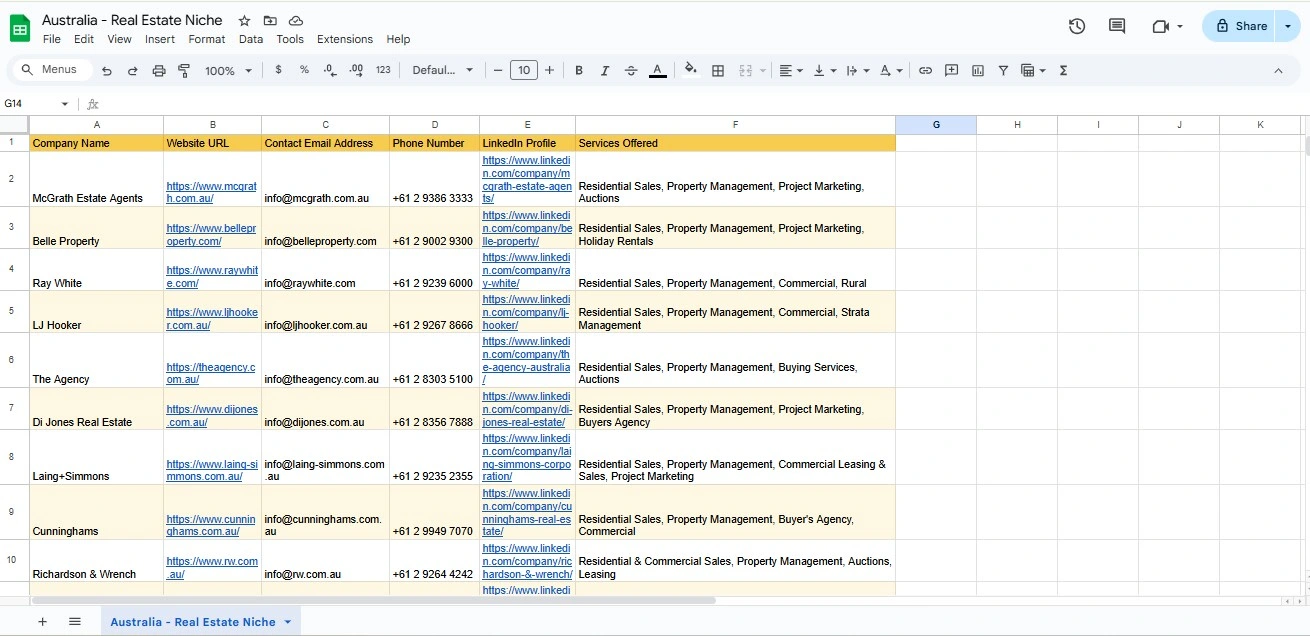Screen dimensions: 1310x636
Task: Decrease font size with minus
Action: coord(498,70)
